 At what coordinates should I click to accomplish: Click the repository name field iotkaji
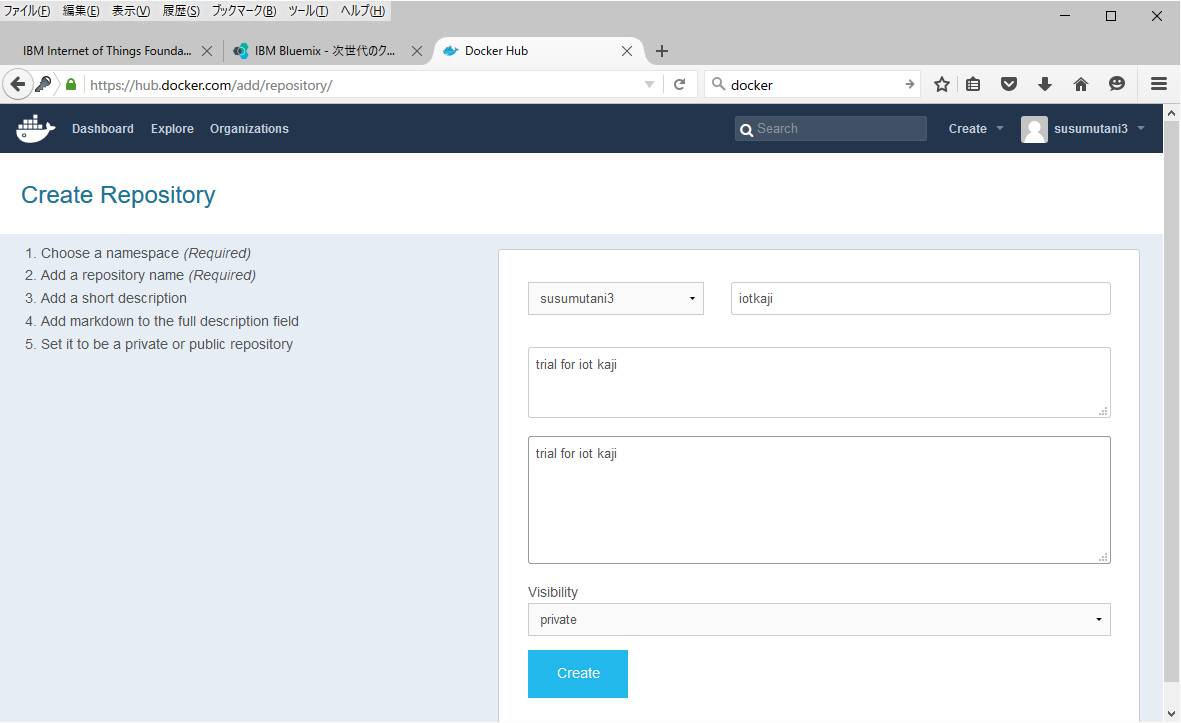coord(920,298)
